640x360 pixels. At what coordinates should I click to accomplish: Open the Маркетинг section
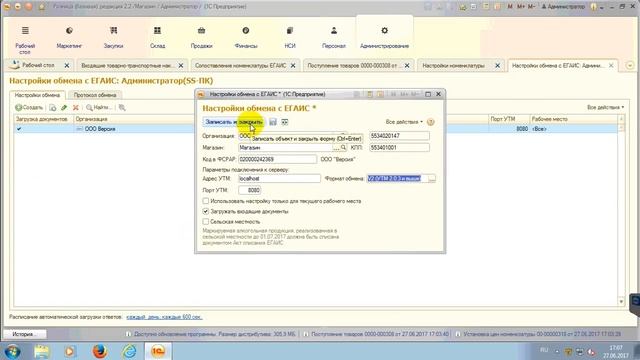coord(69,38)
